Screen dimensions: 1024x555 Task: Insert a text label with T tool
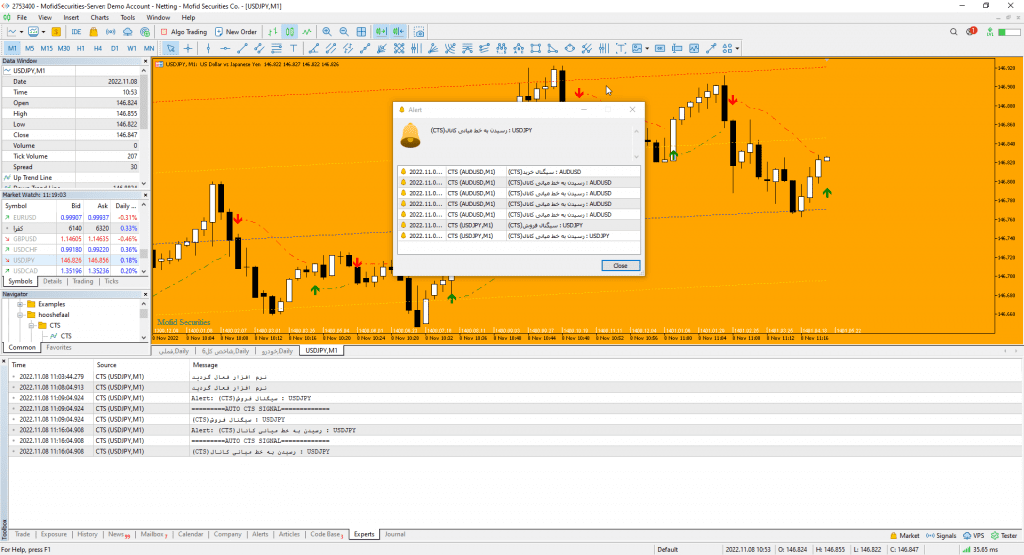point(293,48)
